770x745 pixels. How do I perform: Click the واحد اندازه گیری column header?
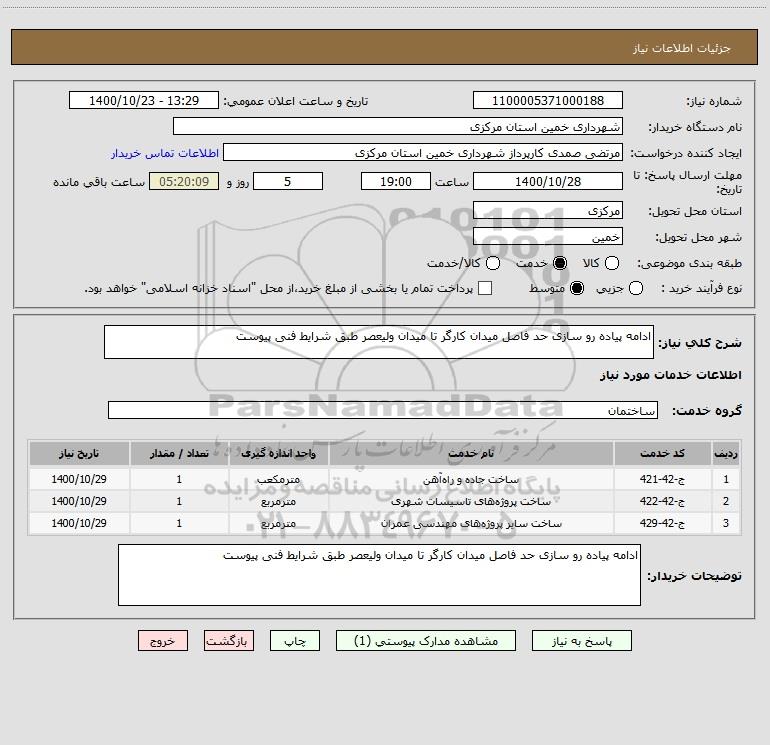click(x=278, y=453)
